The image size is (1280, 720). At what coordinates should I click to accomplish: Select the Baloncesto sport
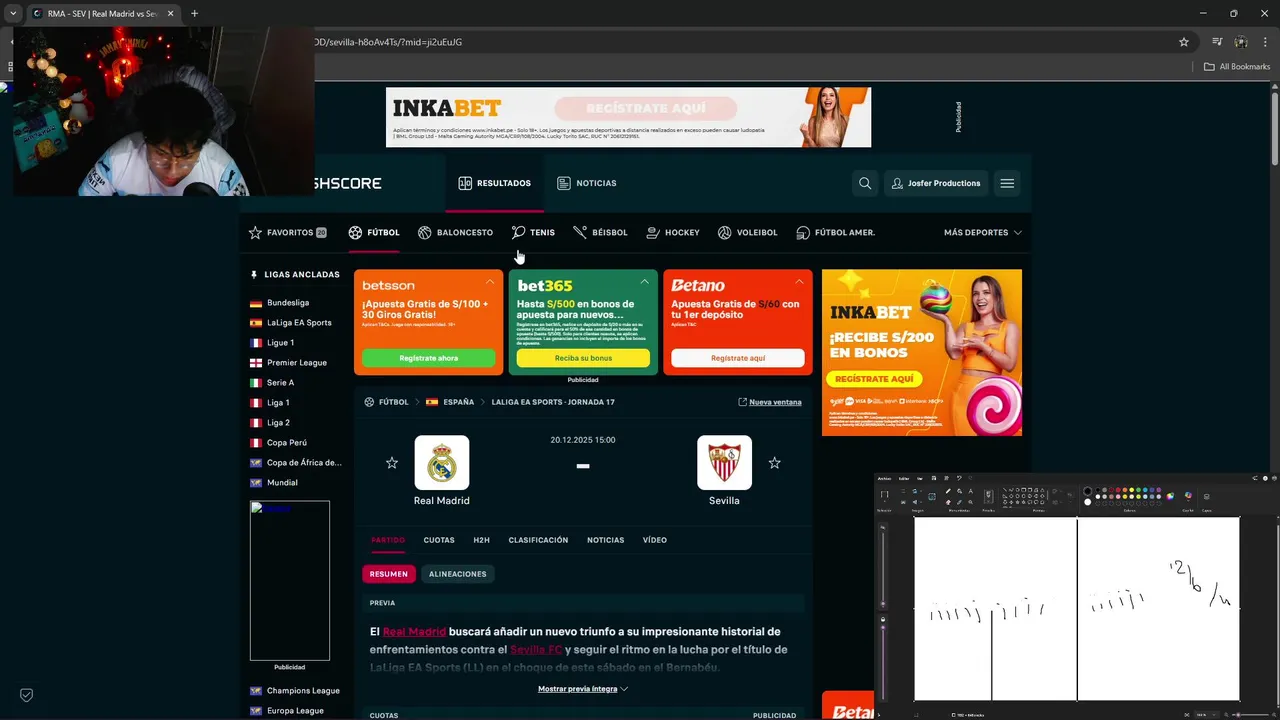(x=455, y=232)
